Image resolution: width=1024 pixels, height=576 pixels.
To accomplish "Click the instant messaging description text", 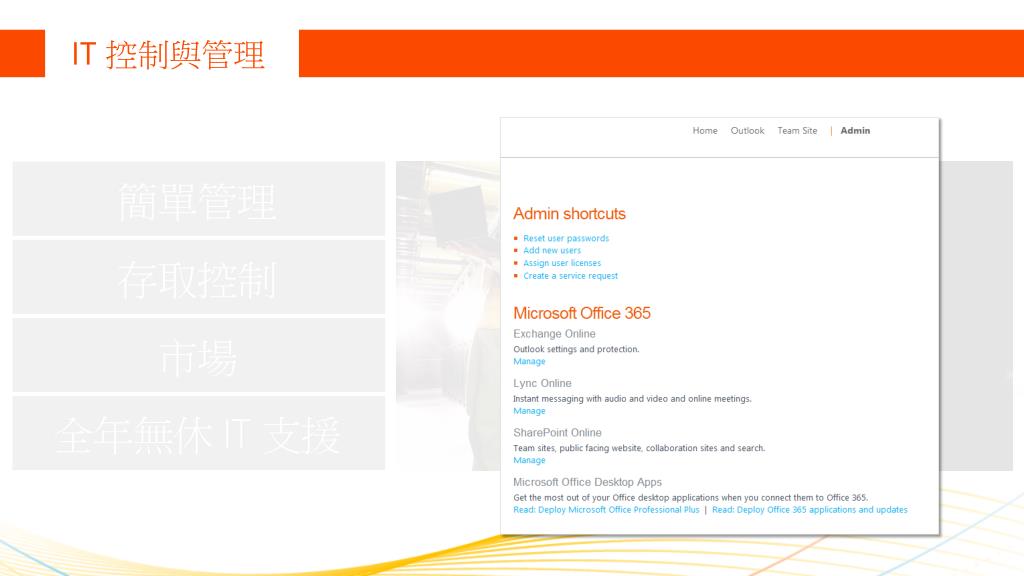I will pyautogui.click(x=632, y=399).
